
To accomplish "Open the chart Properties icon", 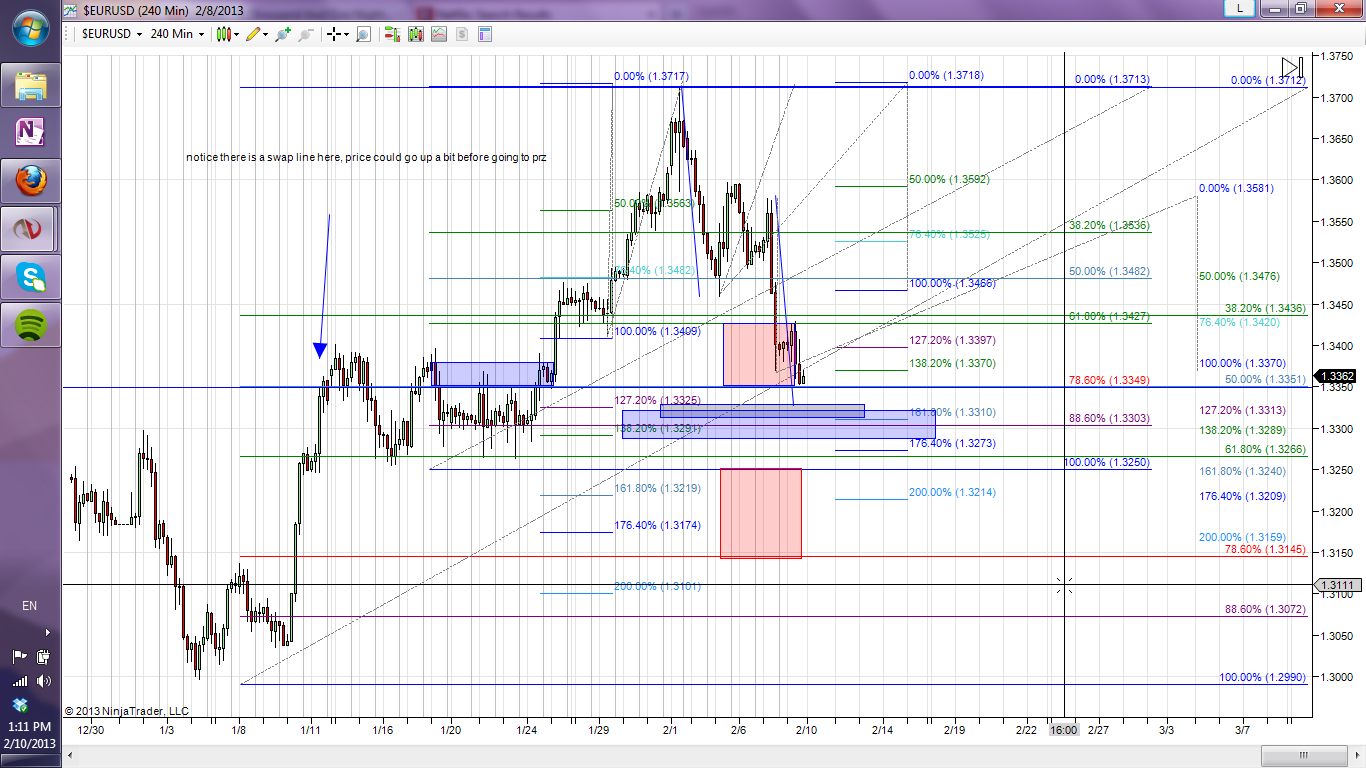I will tap(485, 34).
